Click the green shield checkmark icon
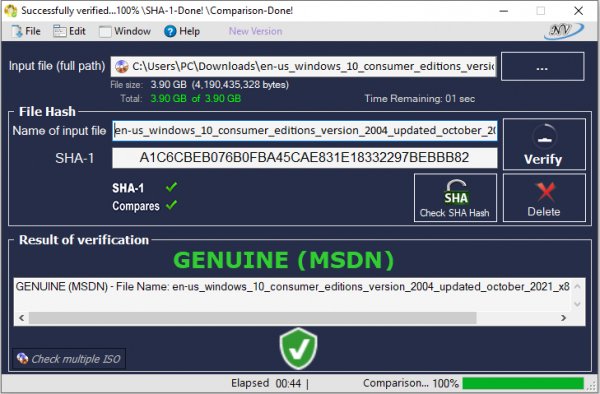The width and height of the screenshot is (600, 394). click(x=298, y=349)
